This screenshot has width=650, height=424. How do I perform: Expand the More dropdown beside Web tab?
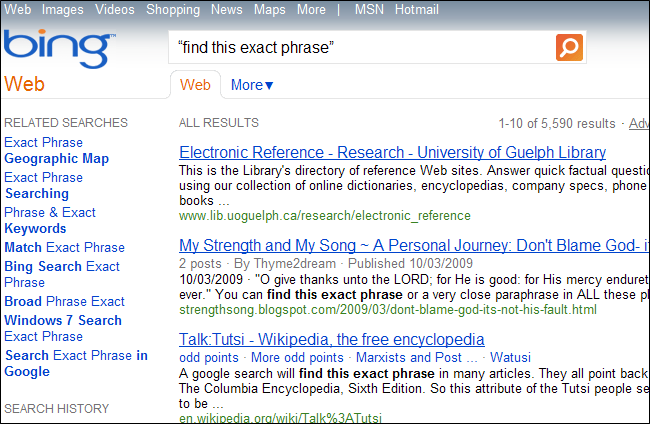click(x=252, y=85)
